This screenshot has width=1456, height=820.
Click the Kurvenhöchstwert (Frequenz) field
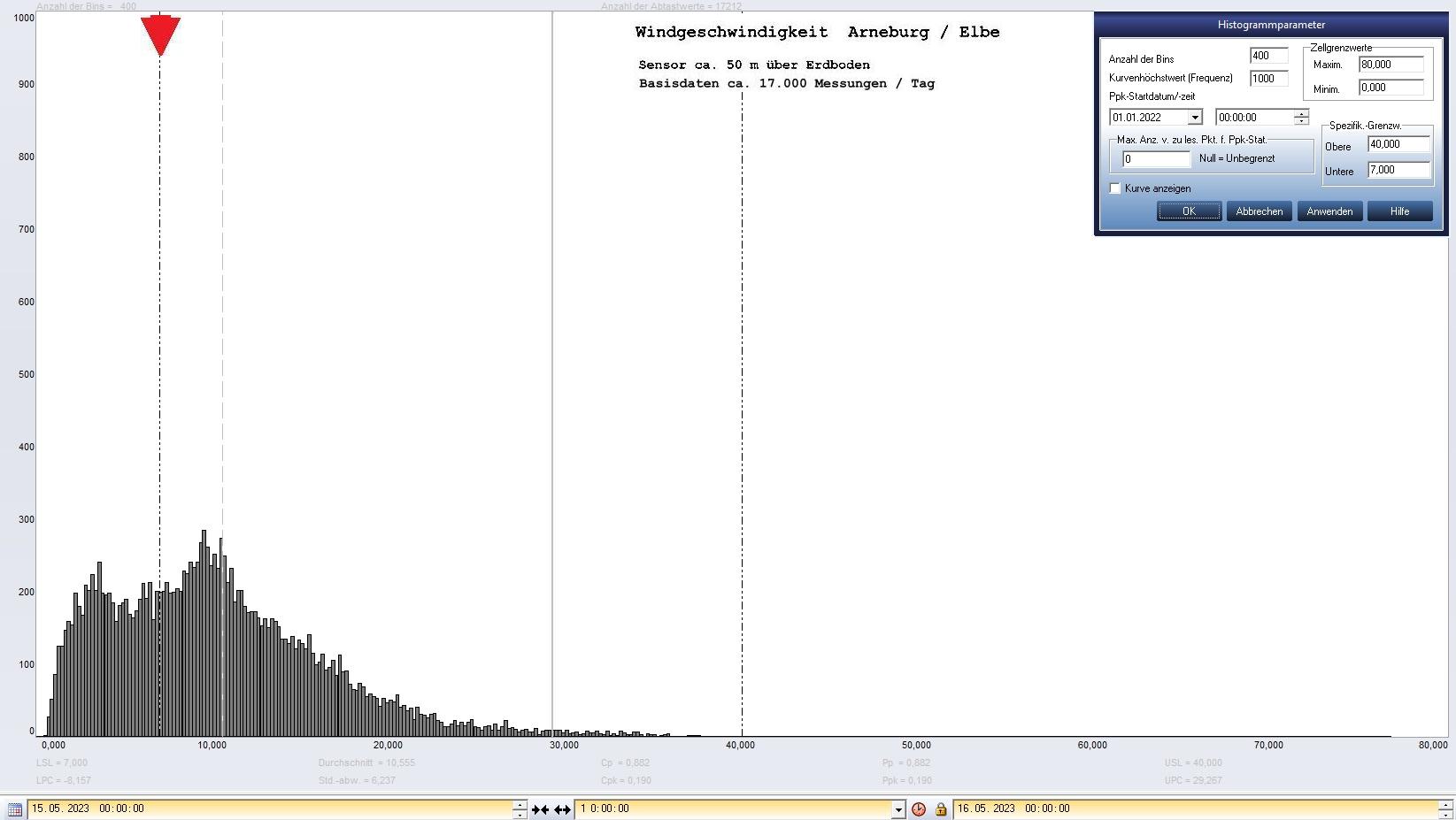[x=1267, y=79]
